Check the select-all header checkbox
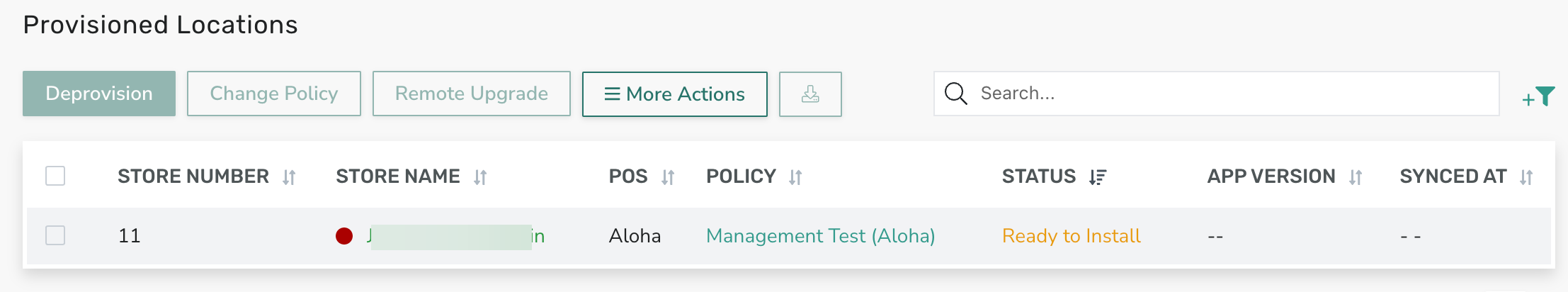Screen dimensions: 1568x292 (x=55, y=176)
